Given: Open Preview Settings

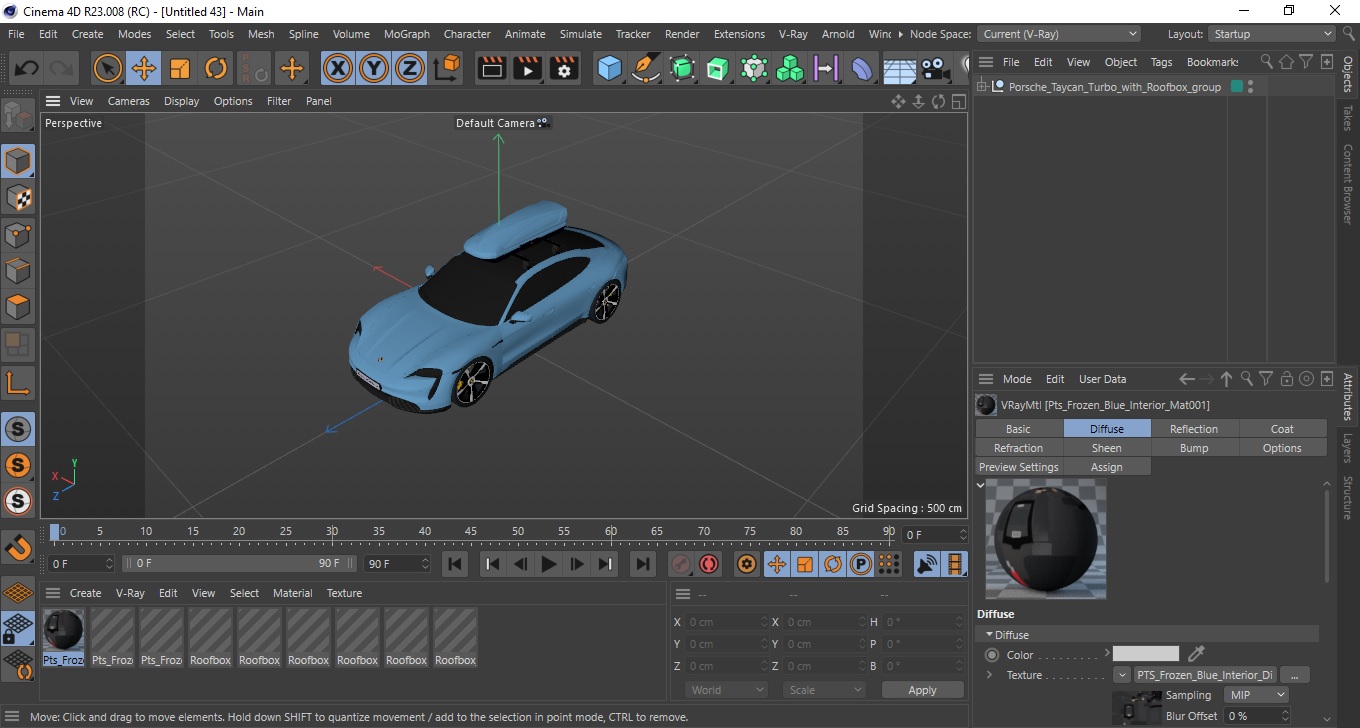Looking at the screenshot, I should pyautogui.click(x=1018, y=467).
